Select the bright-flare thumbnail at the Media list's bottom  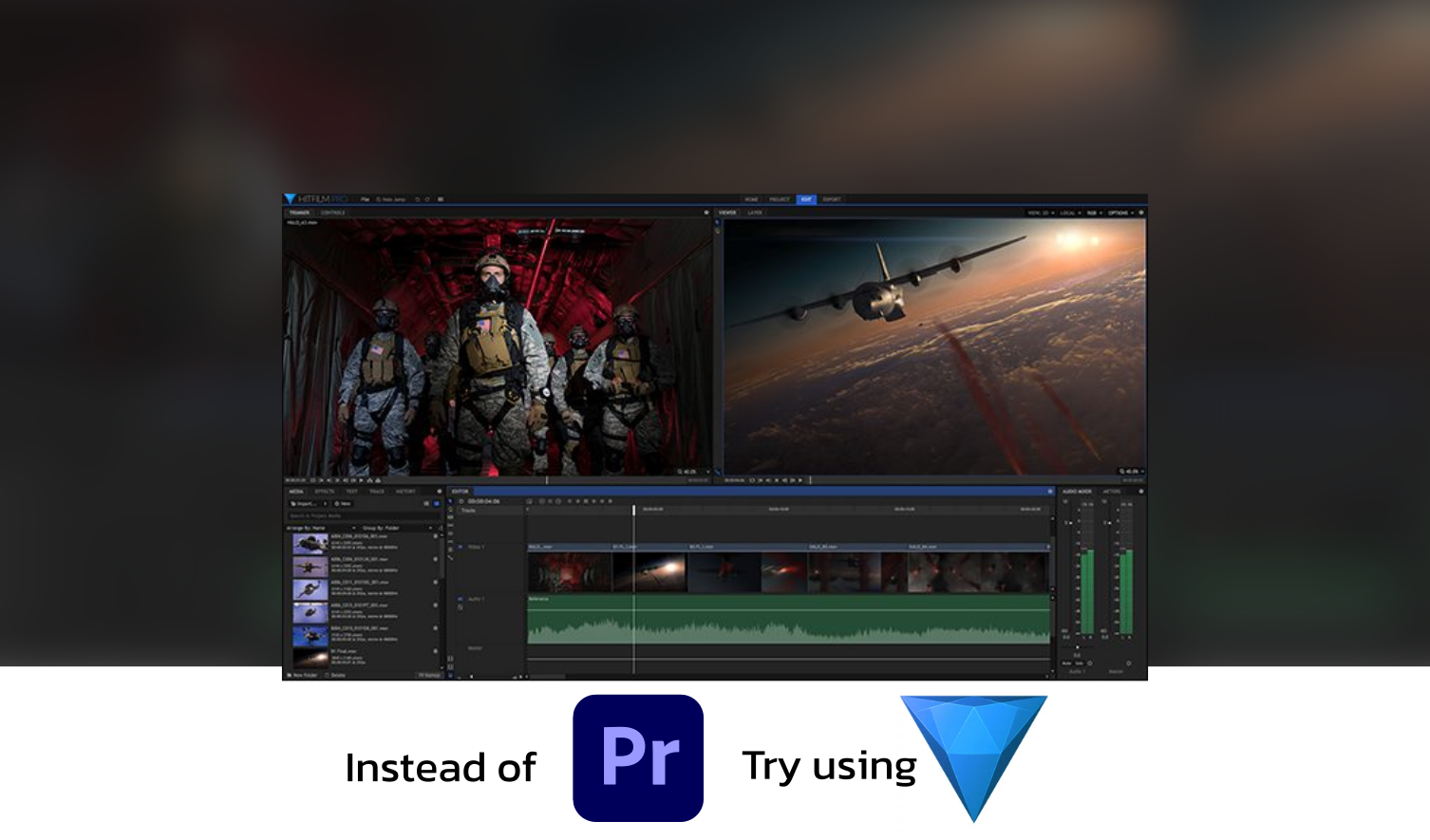[x=310, y=657]
